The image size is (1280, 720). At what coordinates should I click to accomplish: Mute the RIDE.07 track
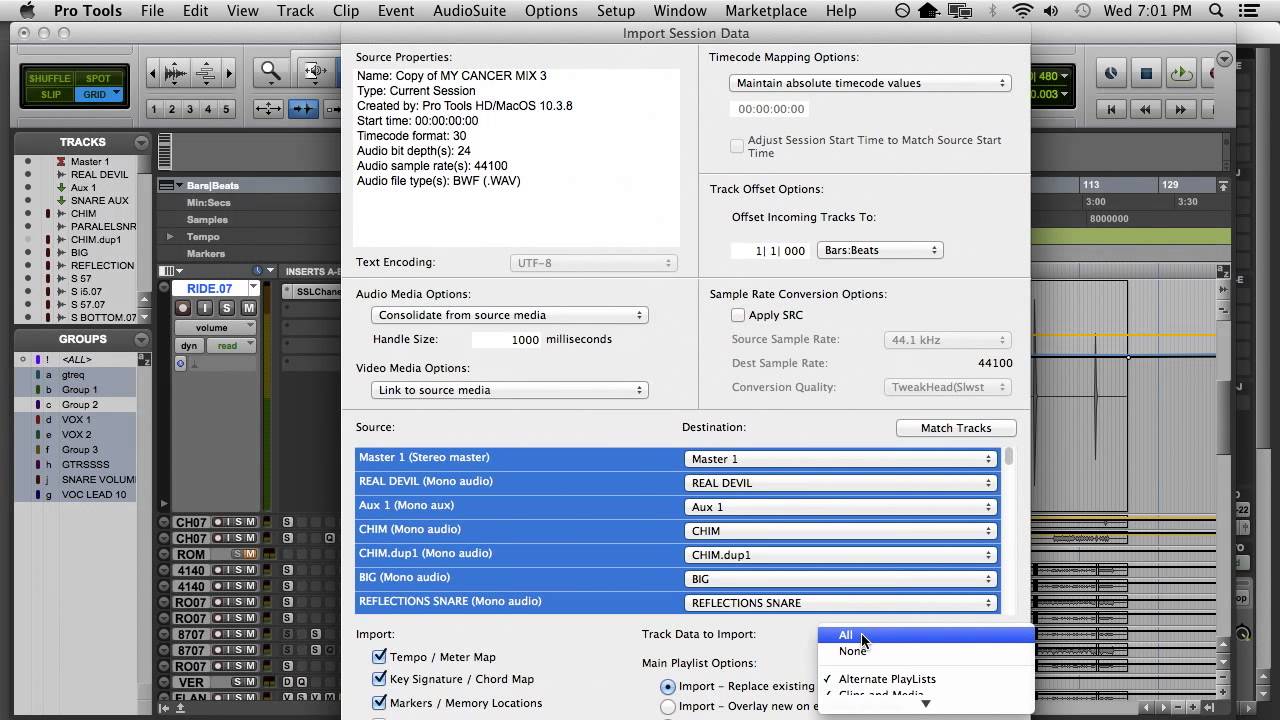tap(249, 308)
